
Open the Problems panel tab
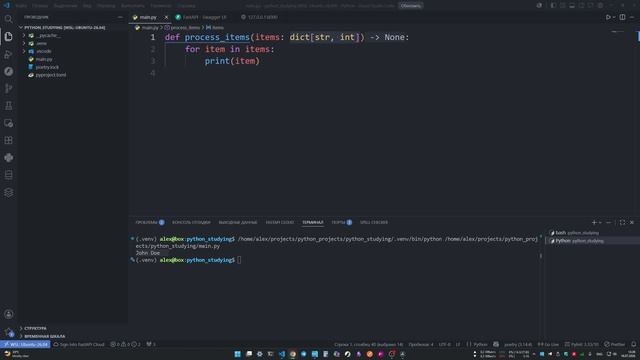[x=149, y=222]
